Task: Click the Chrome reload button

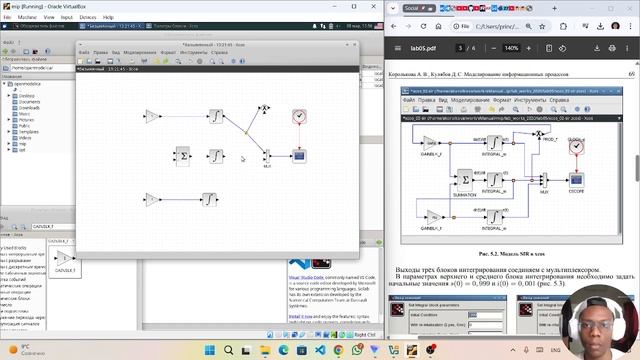Action: click(423, 26)
